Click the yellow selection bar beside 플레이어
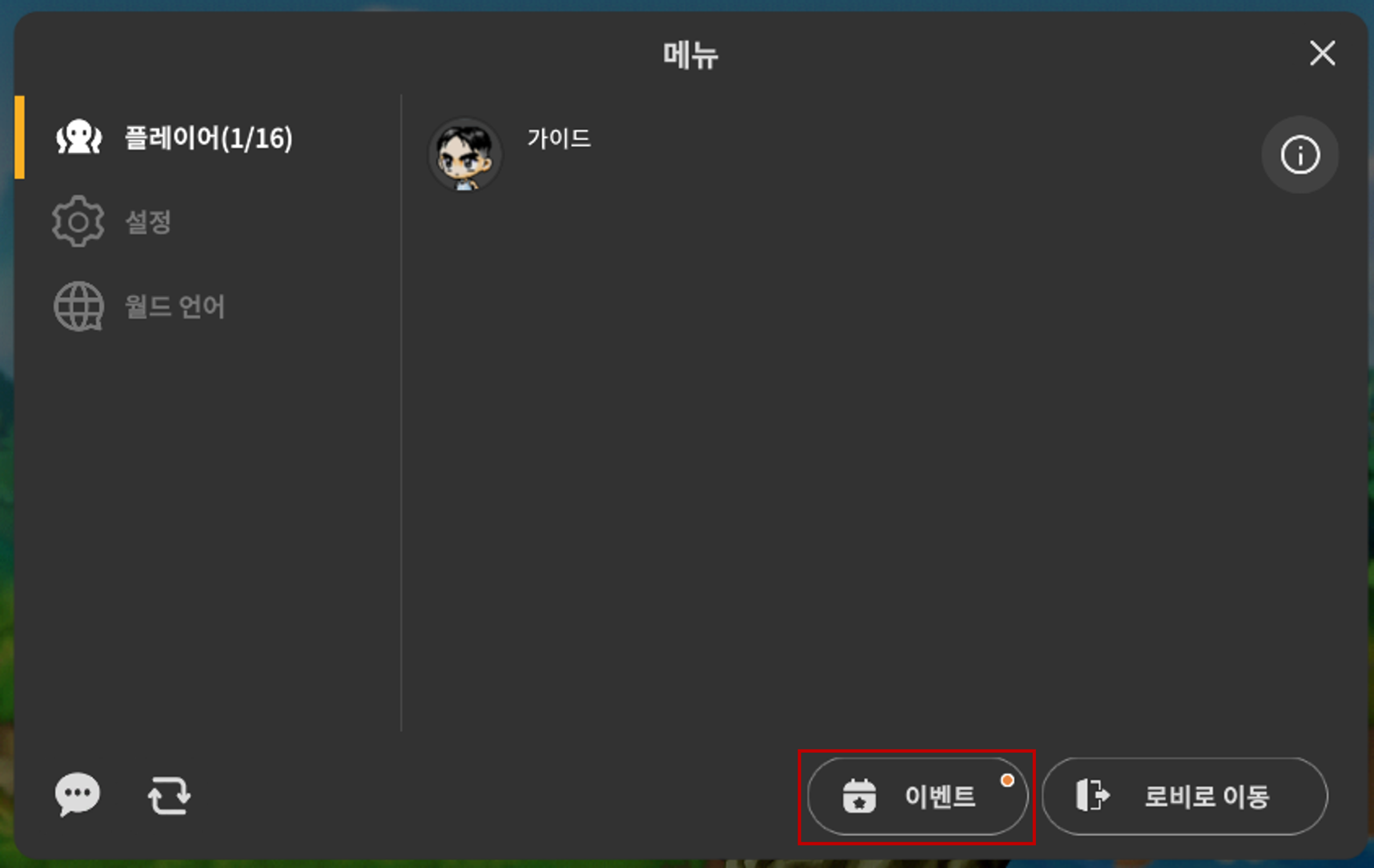The width and height of the screenshot is (1374, 868). tap(19, 137)
